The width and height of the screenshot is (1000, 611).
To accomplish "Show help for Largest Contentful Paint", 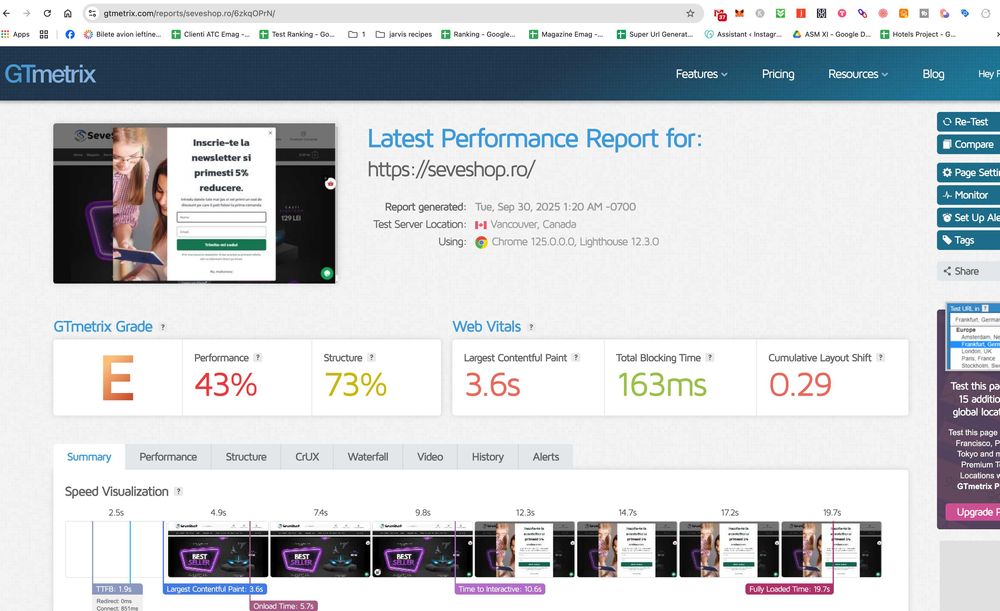I will 575,357.
